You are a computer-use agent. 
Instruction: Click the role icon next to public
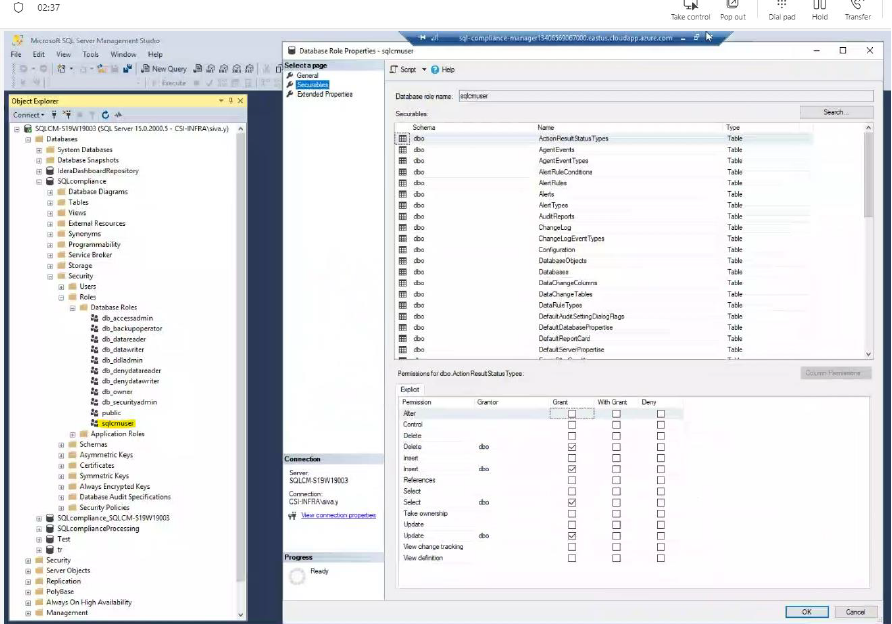(x=94, y=412)
